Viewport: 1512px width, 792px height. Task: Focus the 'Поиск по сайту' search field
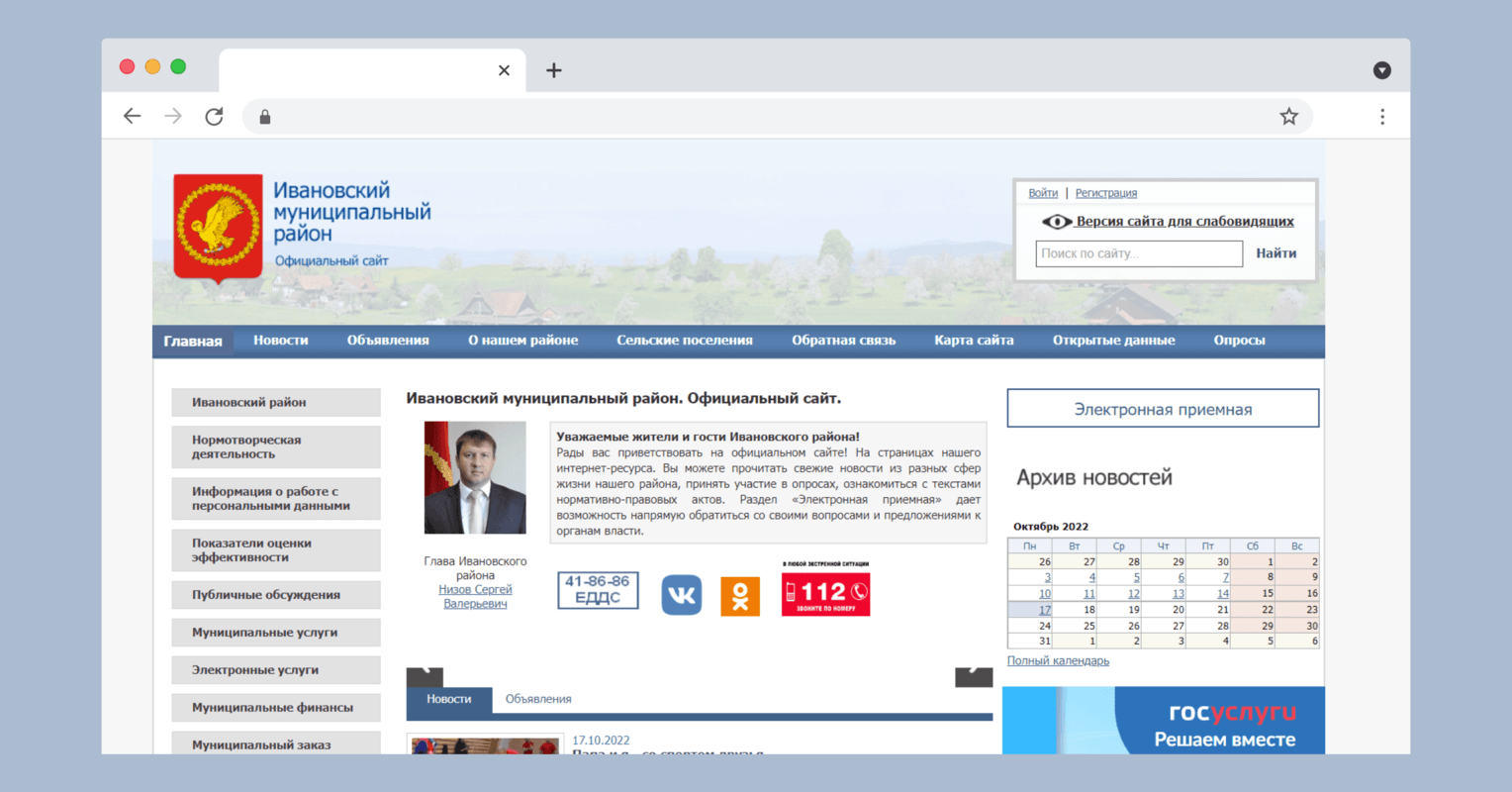tap(1139, 253)
